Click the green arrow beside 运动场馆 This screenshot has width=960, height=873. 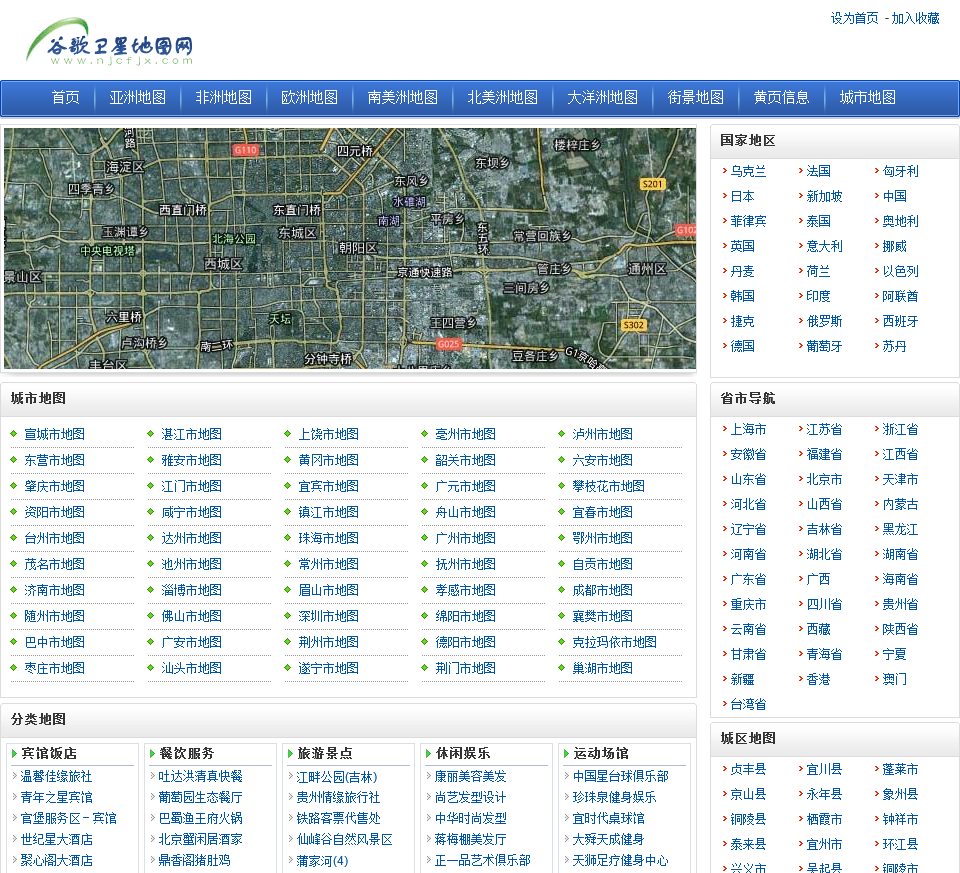tap(566, 754)
